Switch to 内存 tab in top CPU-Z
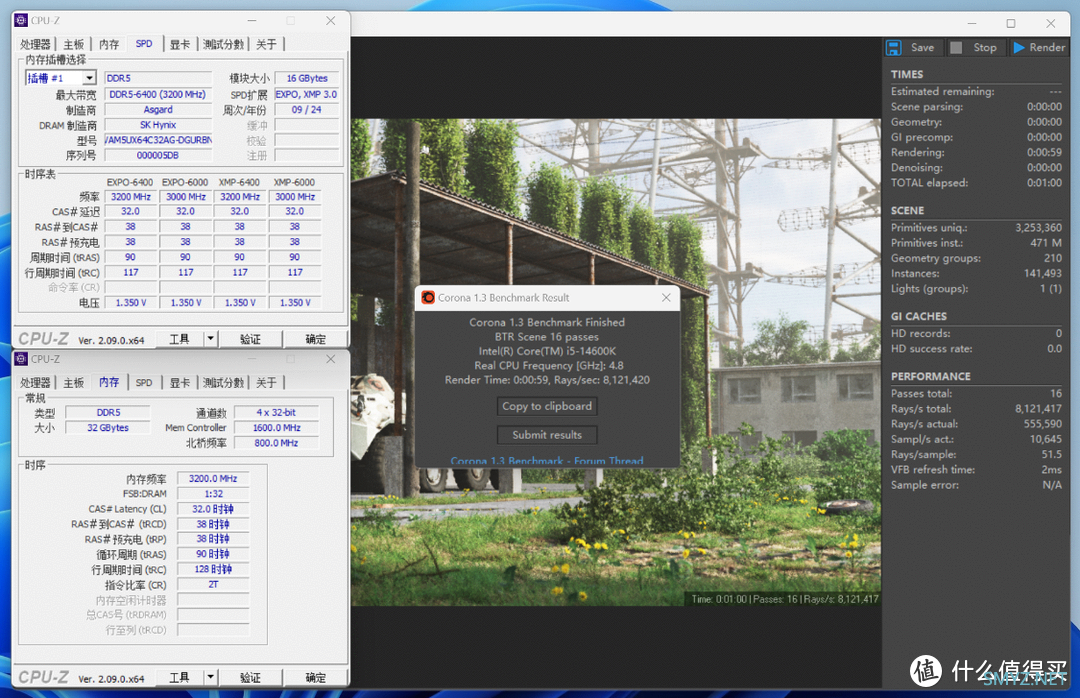 (109, 44)
